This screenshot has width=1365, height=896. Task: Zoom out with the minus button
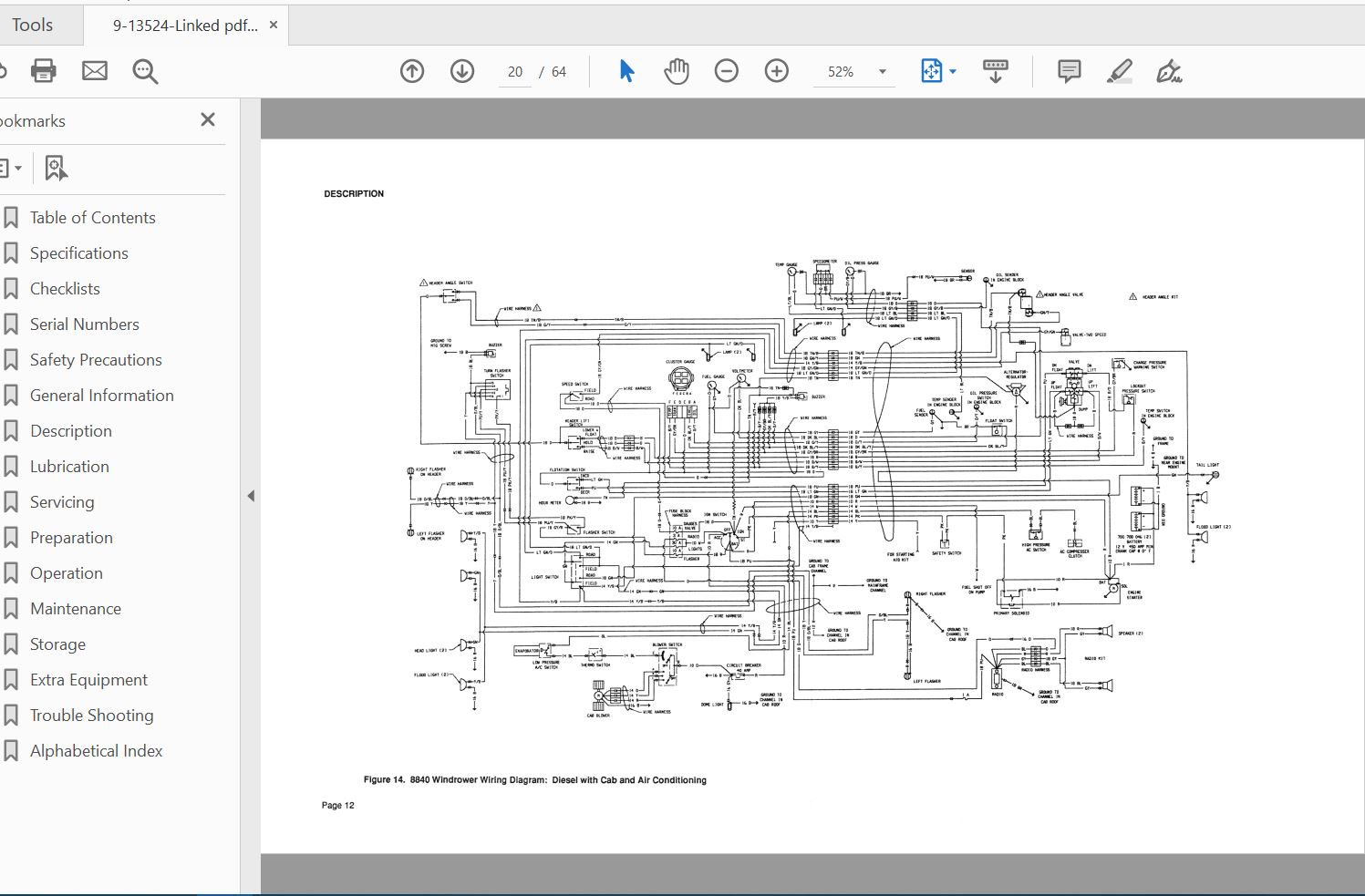pyautogui.click(x=727, y=71)
